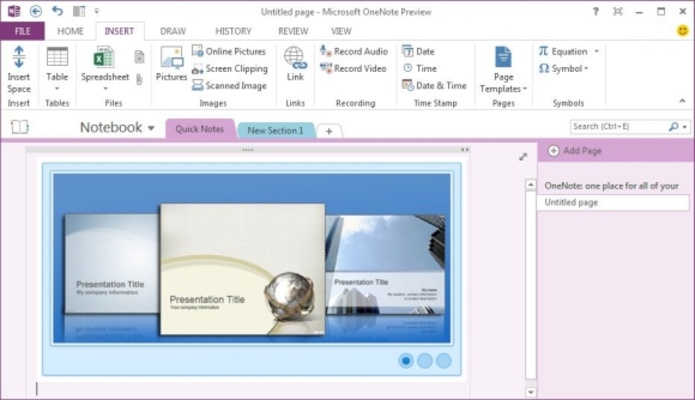Screen dimensions: 695x400
Task: Open the FILE tab
Action: point(23,31)
